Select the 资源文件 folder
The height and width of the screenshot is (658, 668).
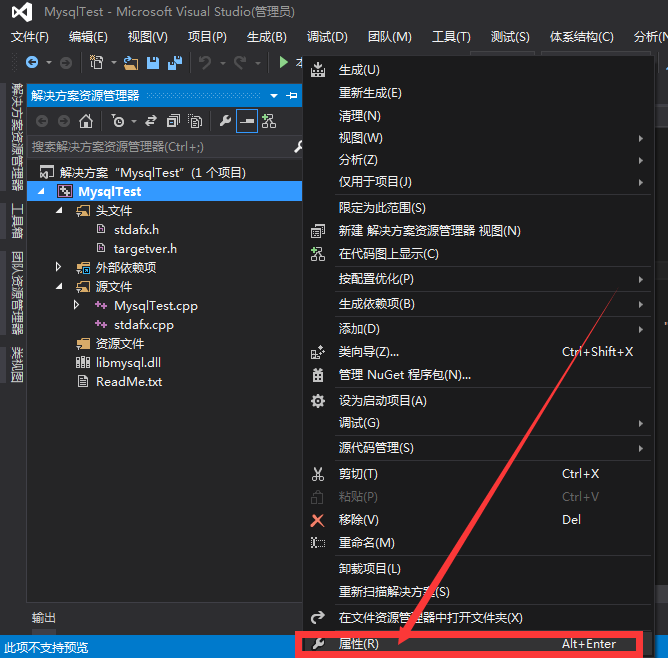pyautogui.click(x=120, y=344)
